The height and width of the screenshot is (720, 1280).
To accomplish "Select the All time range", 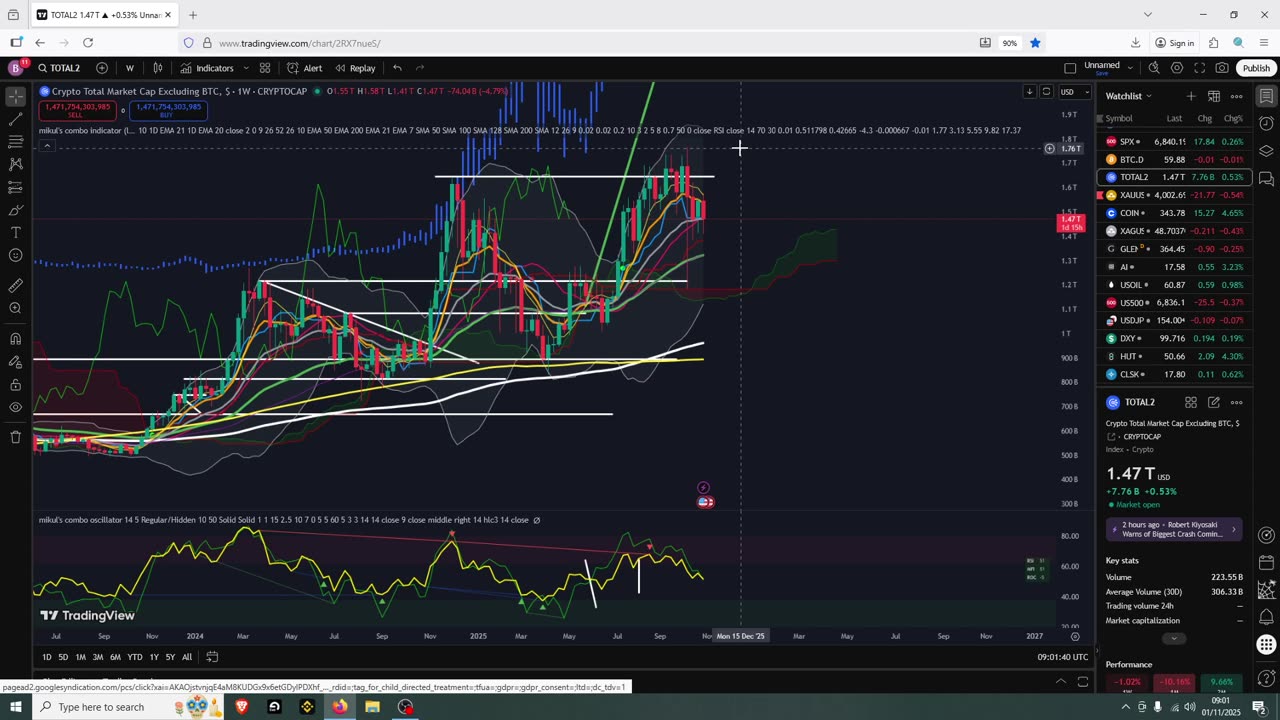I will tap(187, 657).
